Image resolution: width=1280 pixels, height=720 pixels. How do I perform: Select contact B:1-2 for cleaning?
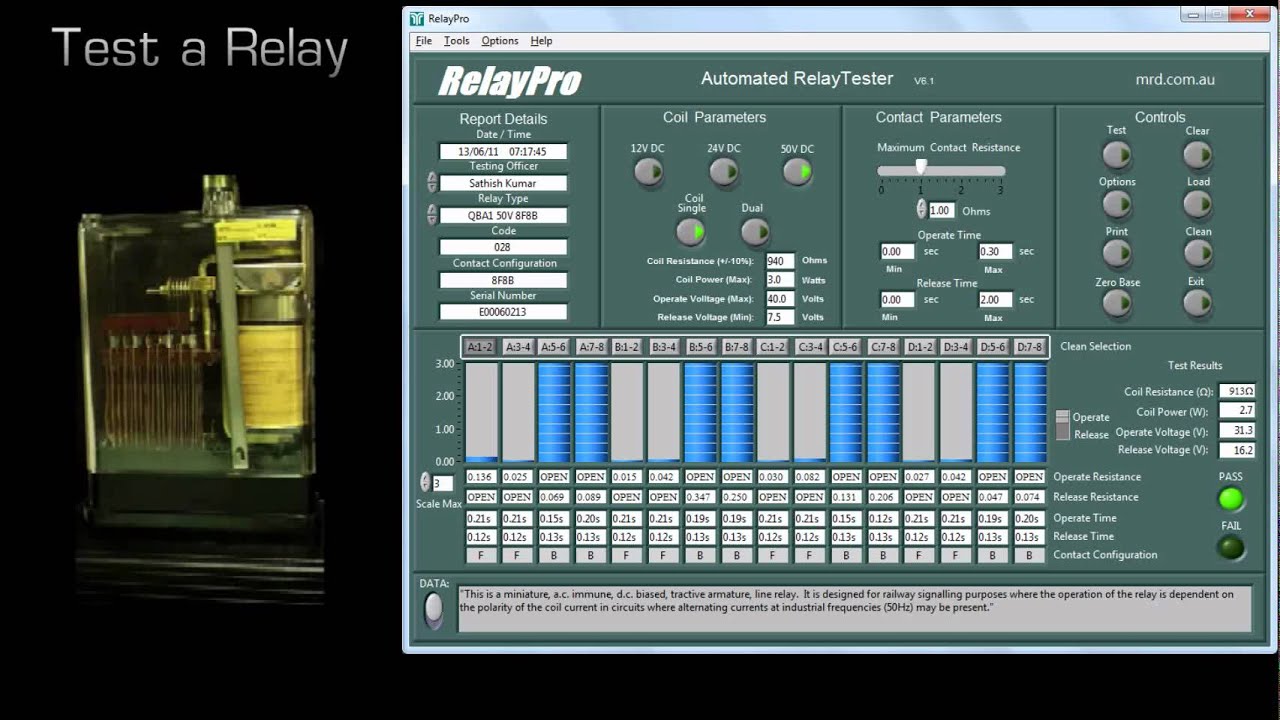click(x=626, y=347)
